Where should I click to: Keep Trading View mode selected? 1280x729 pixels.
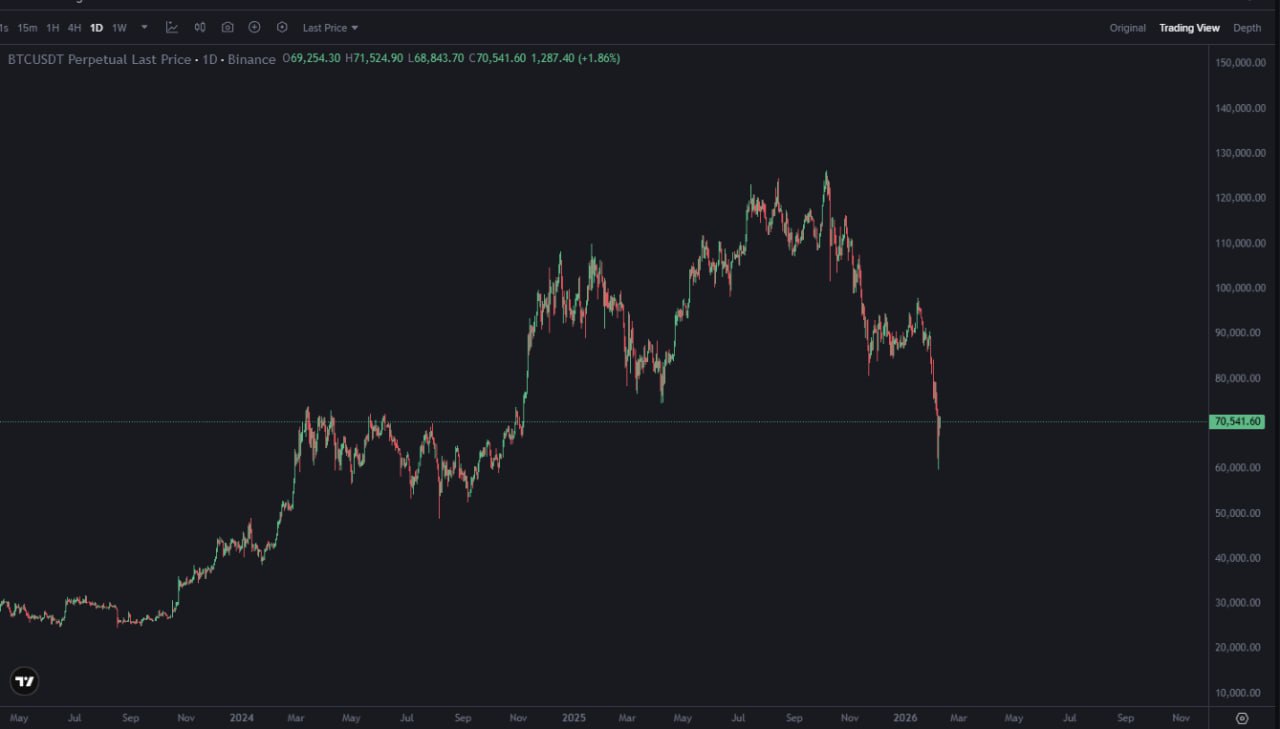[1189, 27]
